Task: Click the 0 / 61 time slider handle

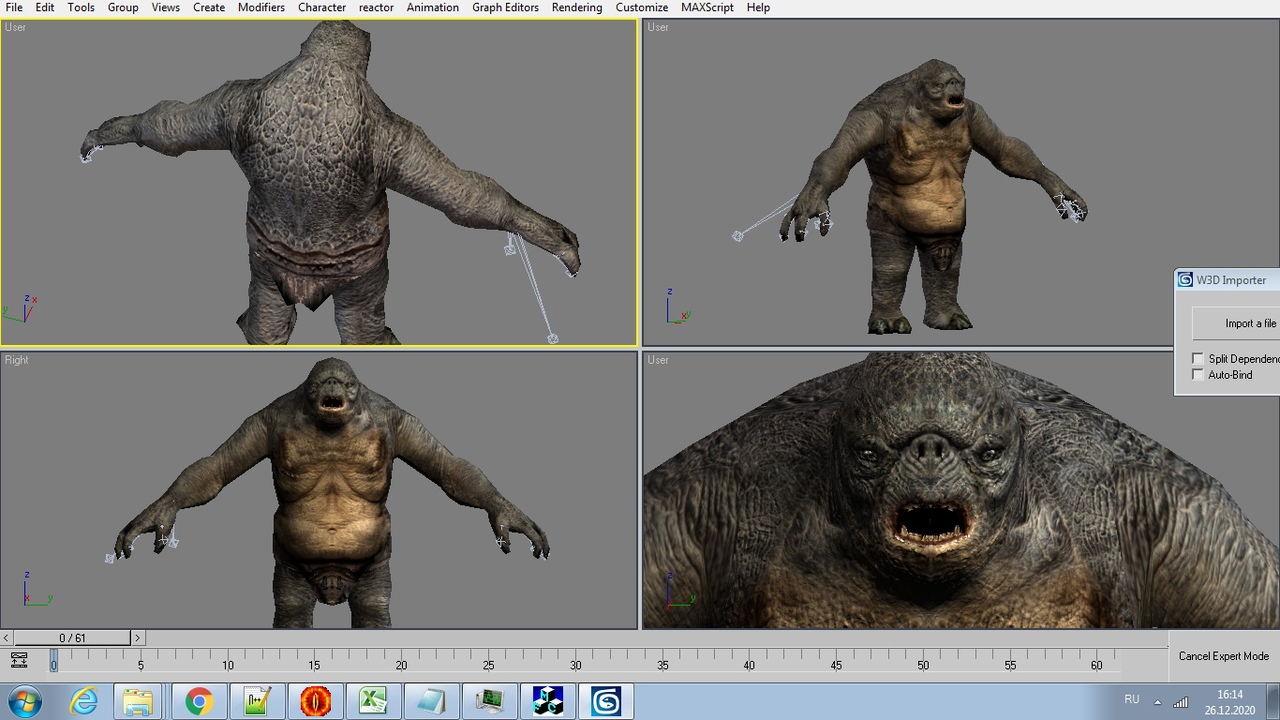Action: click(x=72, y=638)
